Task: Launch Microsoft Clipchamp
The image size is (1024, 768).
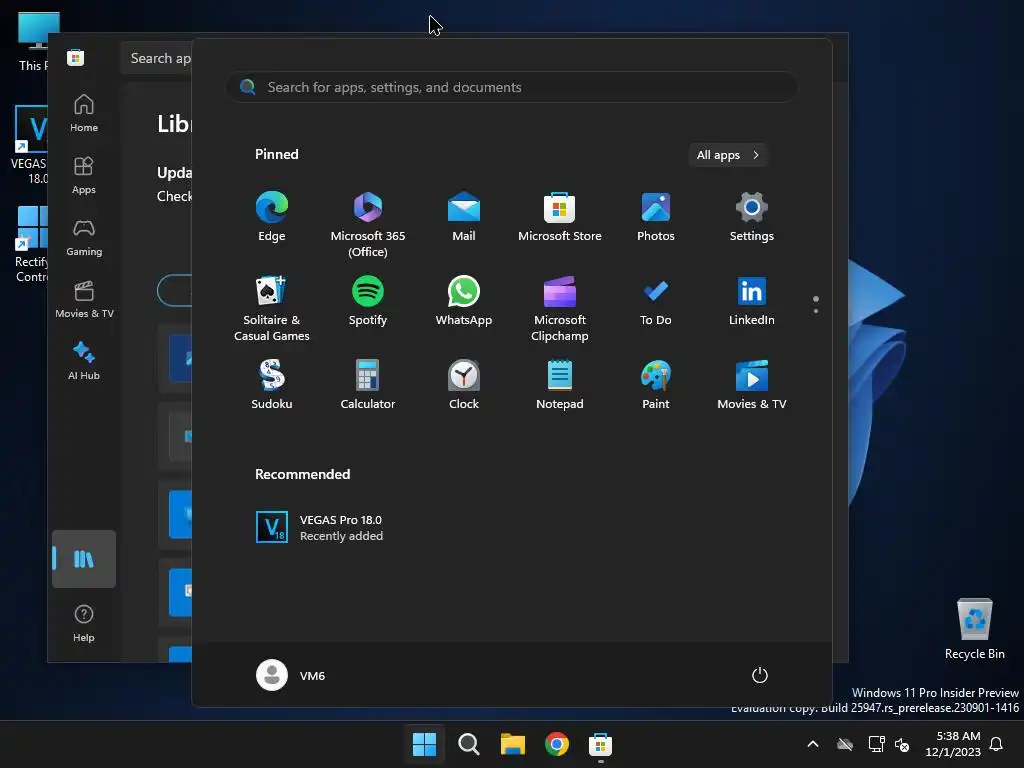Action: (560, 308)
